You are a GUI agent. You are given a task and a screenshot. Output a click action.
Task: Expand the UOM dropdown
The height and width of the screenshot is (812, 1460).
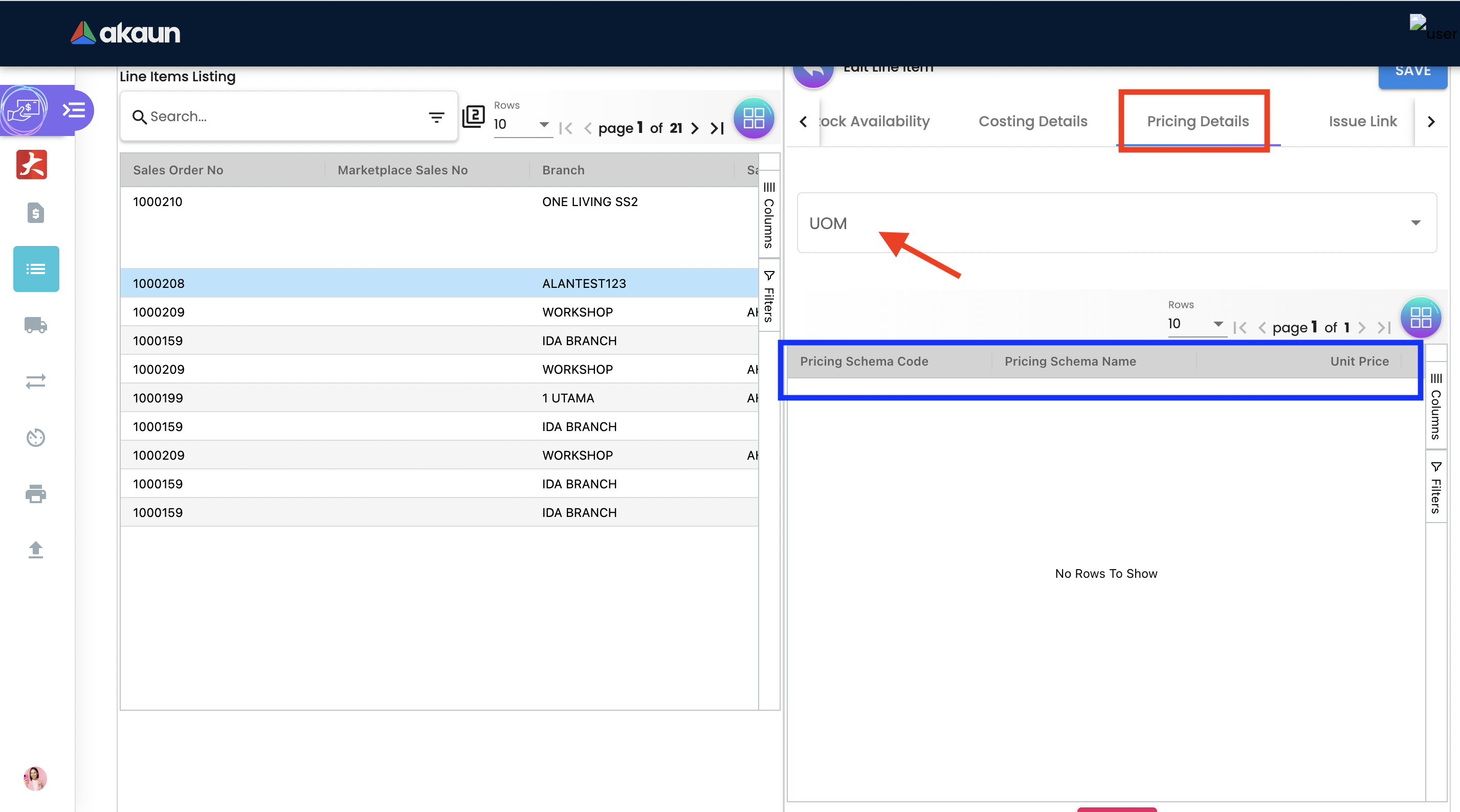click(x=1116, y=223)
